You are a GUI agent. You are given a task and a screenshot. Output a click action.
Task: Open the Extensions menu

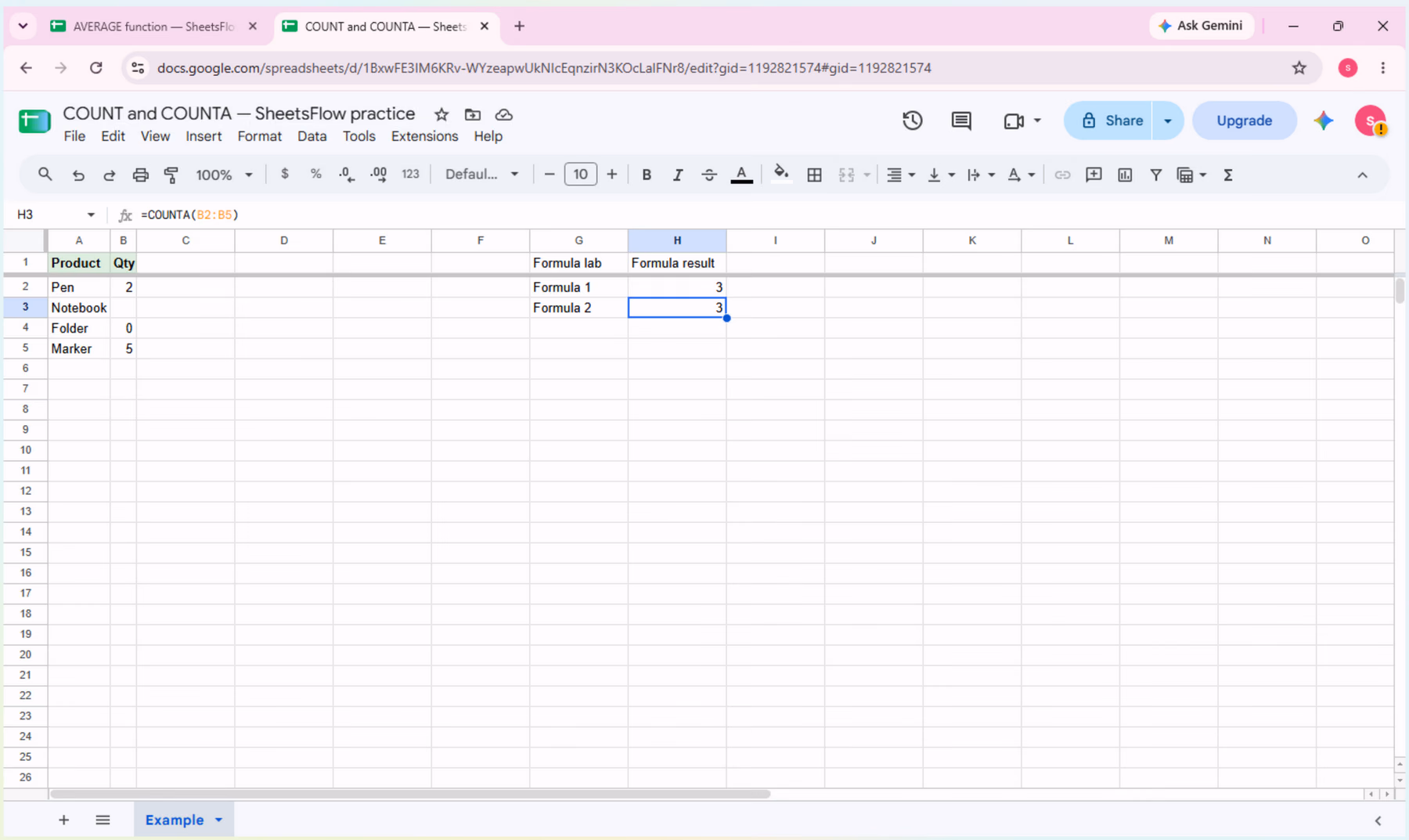(x=424, y=136)
